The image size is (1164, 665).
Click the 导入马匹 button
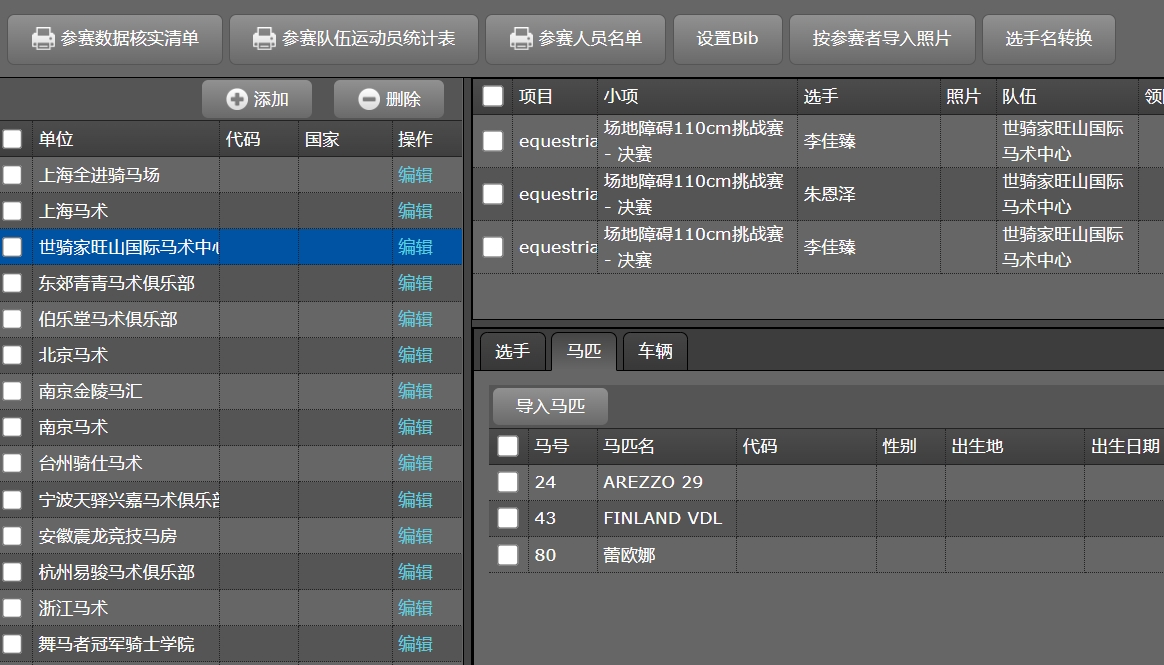[x=550, y=406]
